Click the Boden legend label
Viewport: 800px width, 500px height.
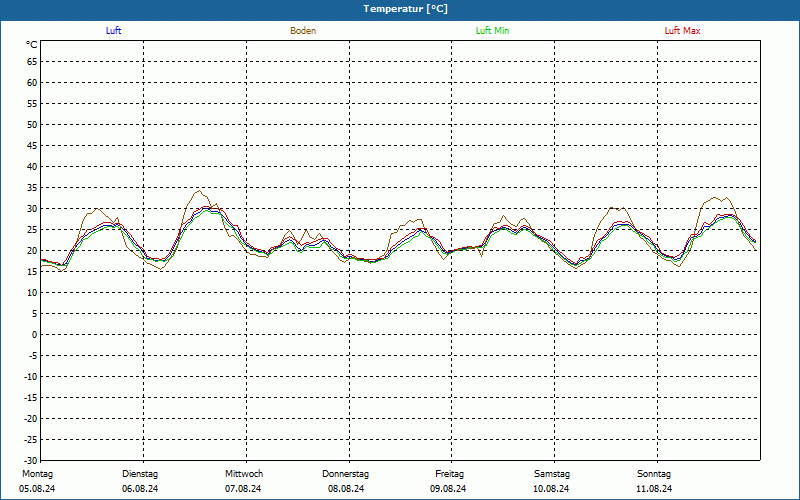coord(303,31)
